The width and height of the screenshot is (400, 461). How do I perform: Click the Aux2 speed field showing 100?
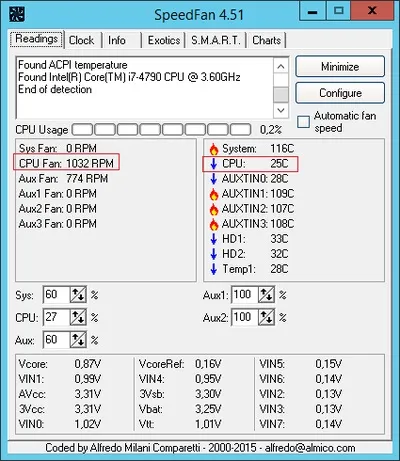(x=245, y=317)
